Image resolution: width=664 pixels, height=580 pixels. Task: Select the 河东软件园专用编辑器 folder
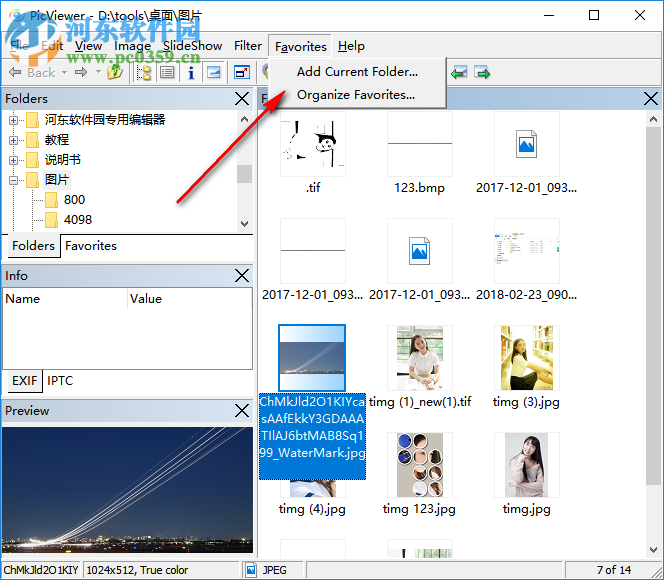[x=105, y=120]
